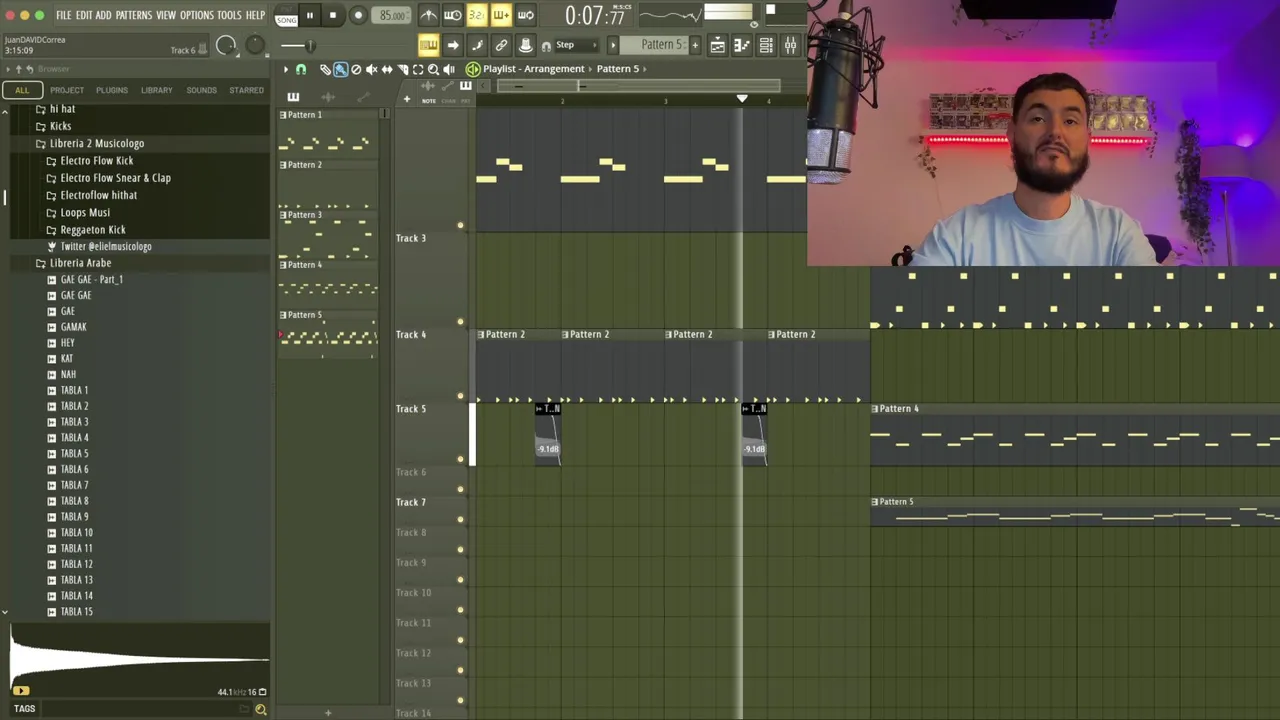Select the Playback speaker tool in playlist
This screenshot has height=720, width=1280.
pos(449,69)
